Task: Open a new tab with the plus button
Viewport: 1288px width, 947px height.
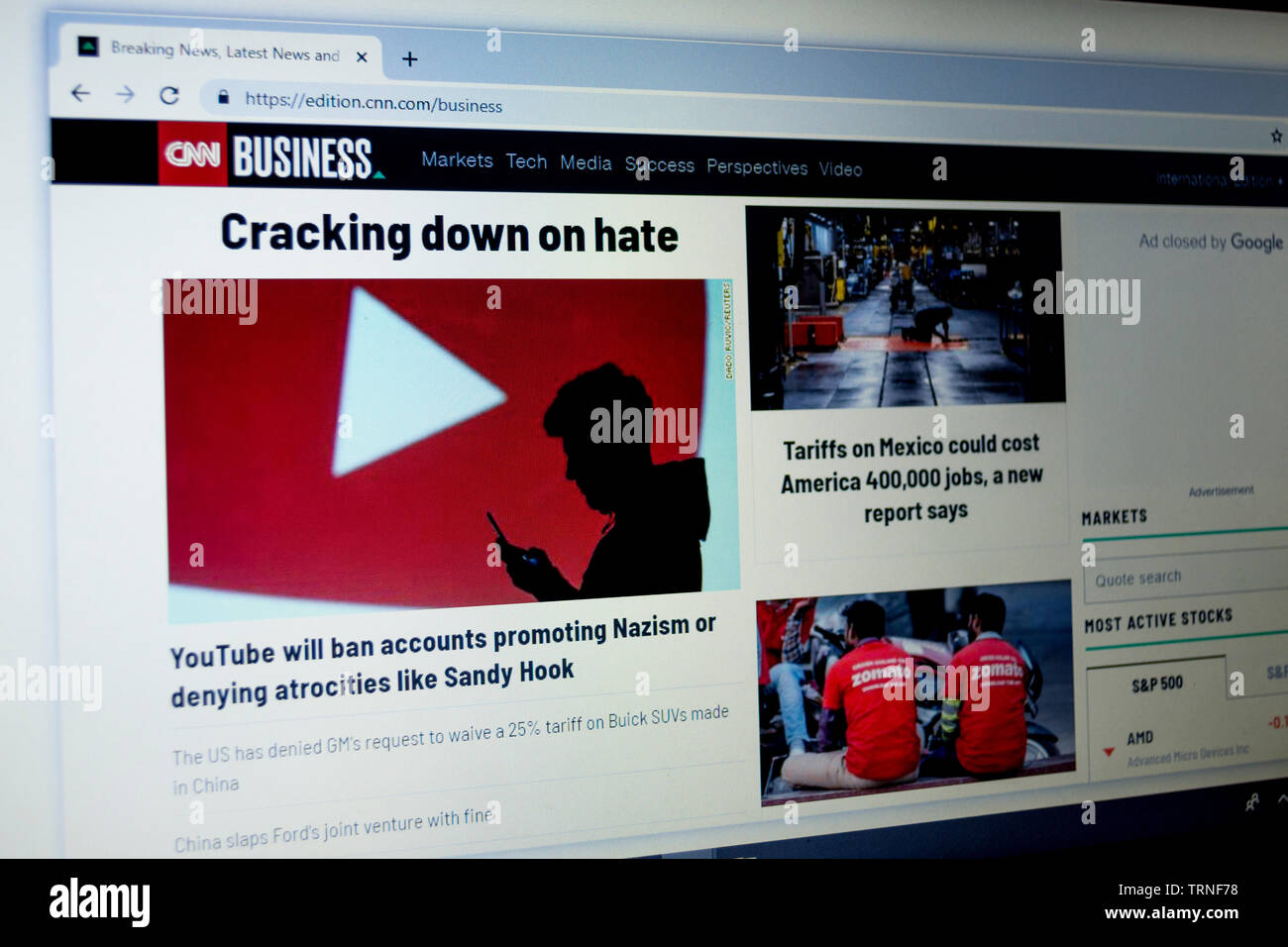Action: coord(409,58)
